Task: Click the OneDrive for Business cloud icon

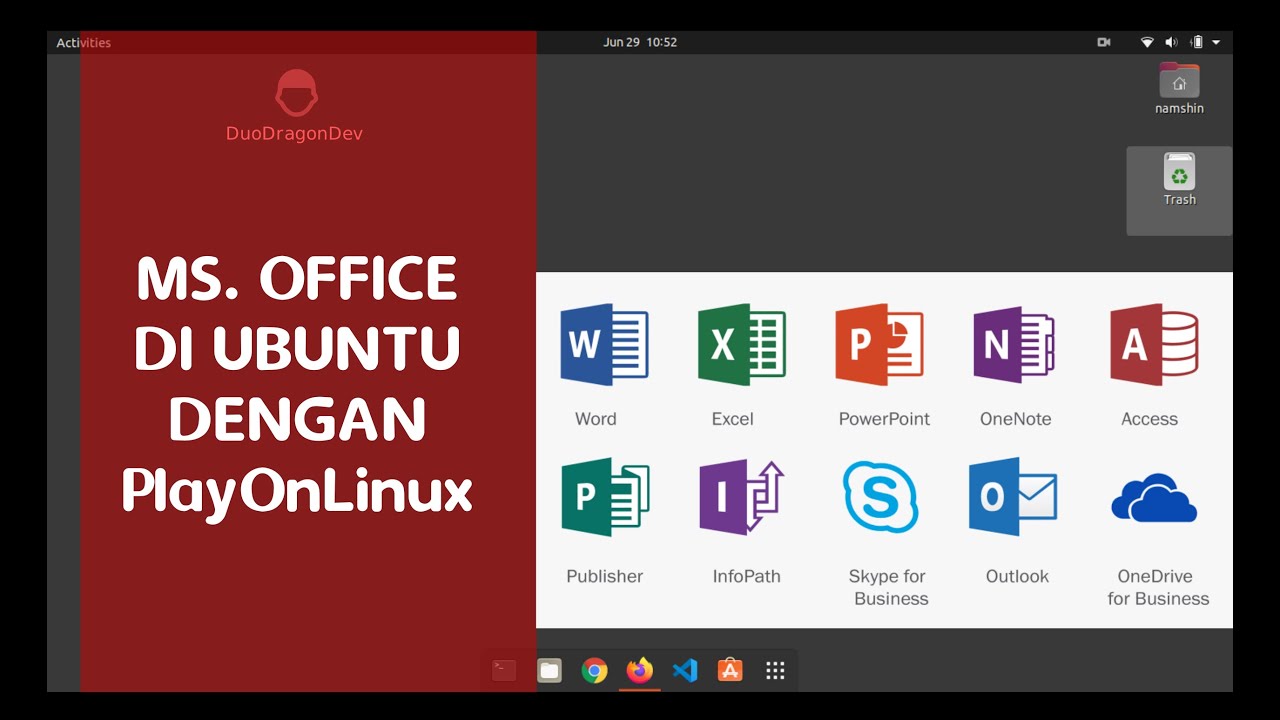Action: (1154, 498)
